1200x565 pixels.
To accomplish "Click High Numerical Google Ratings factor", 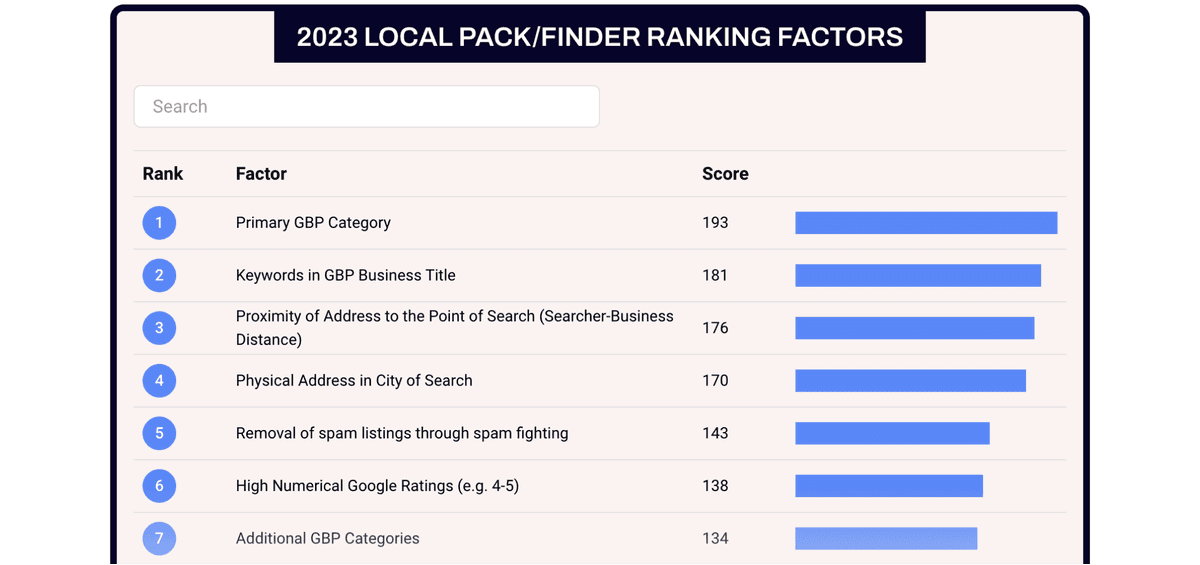I will 377,486.
